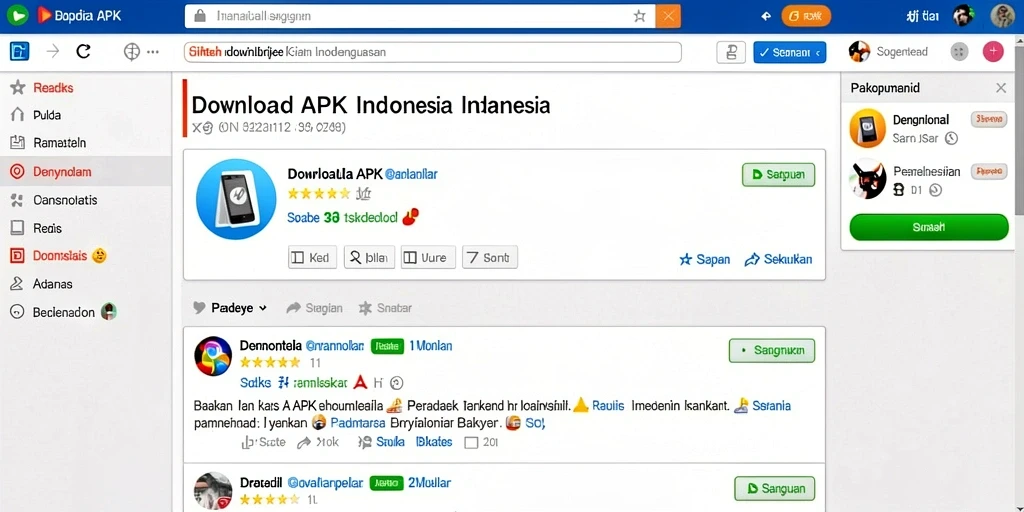The width and height of the screenshot is (1024, 512).
Task: Click the orange X button in address bar
Action: click(667, 16)
